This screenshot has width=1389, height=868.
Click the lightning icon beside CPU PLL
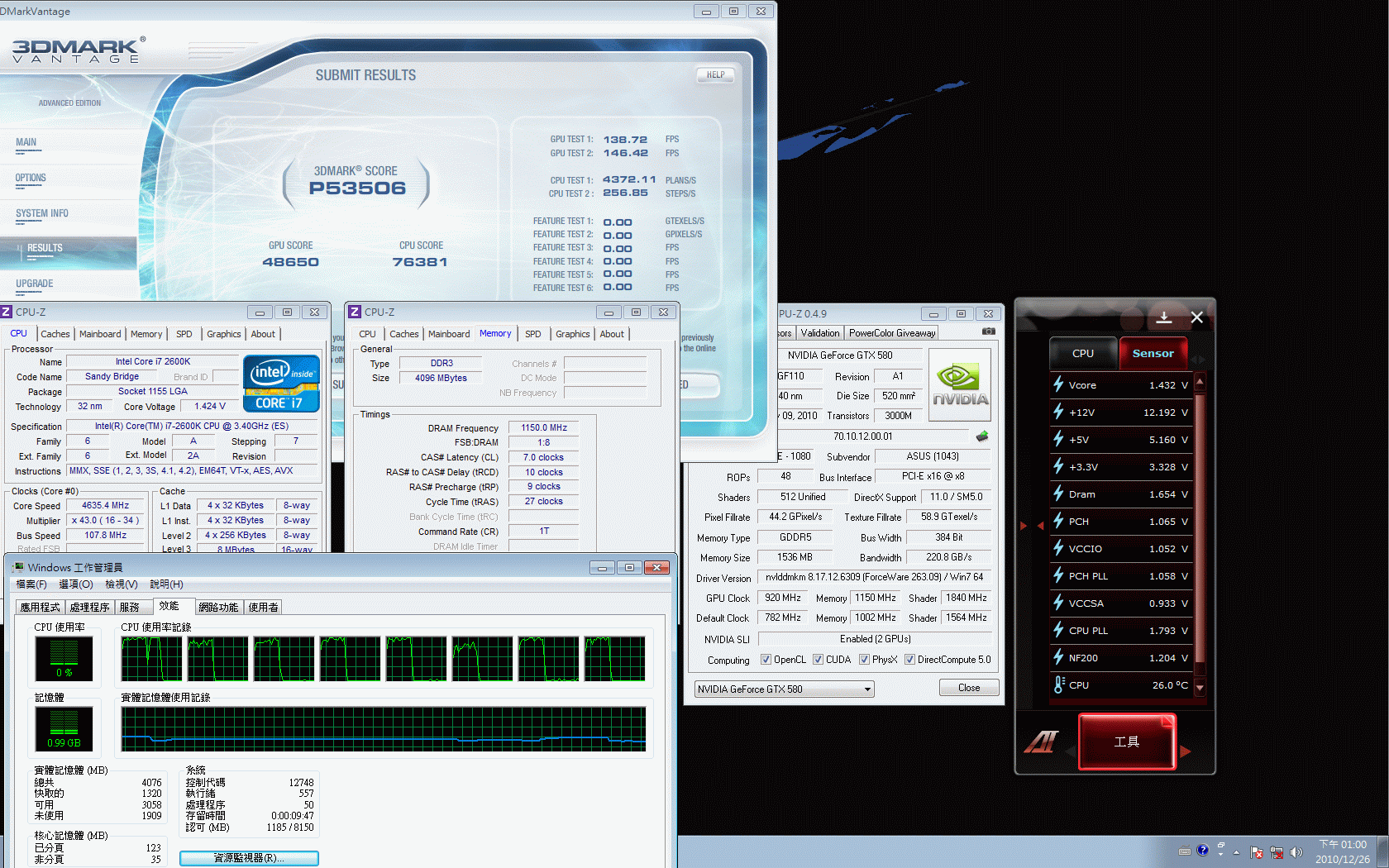[x=1058, y=630]
